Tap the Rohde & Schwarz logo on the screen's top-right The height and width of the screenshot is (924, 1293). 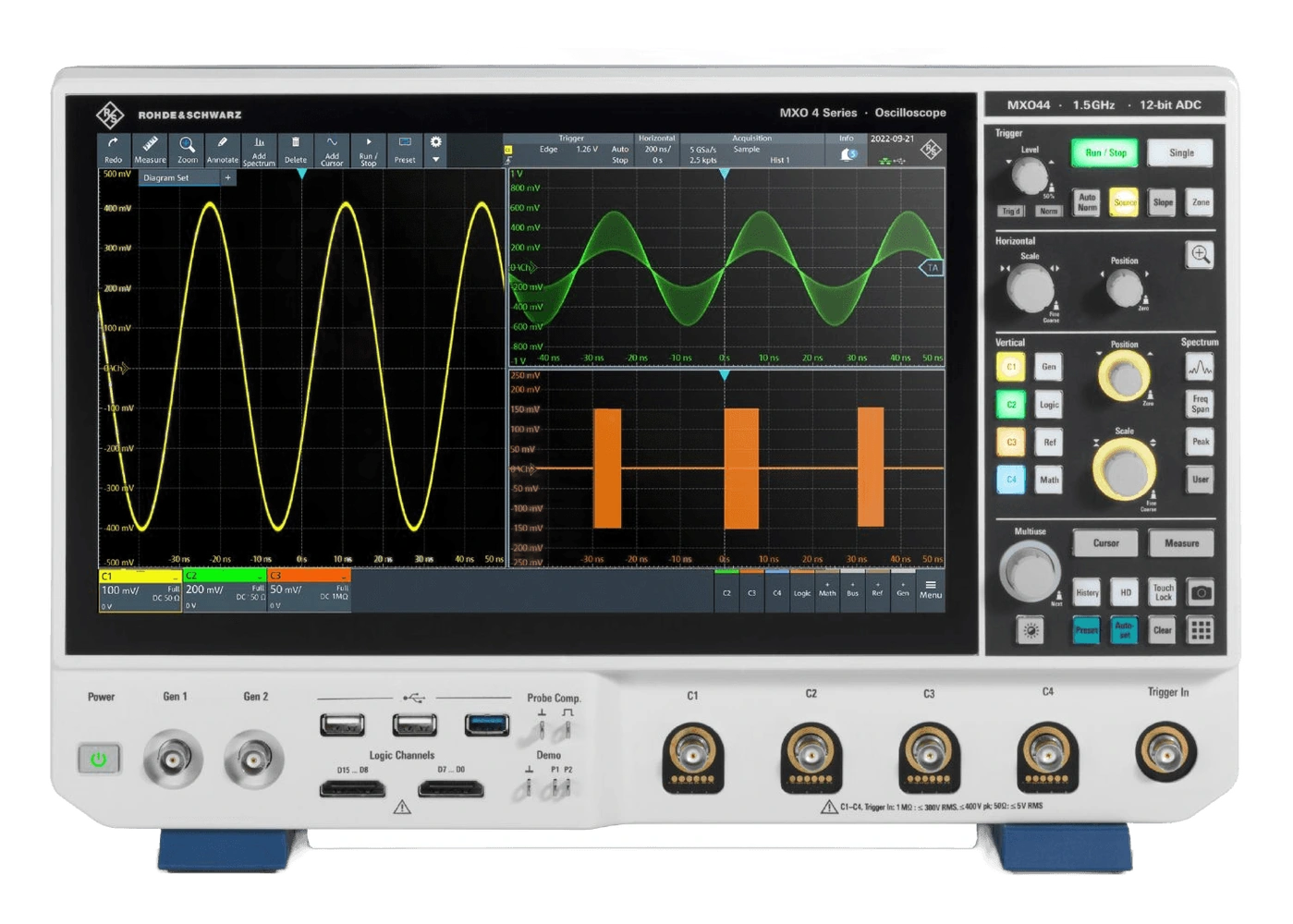pos(931,149)
